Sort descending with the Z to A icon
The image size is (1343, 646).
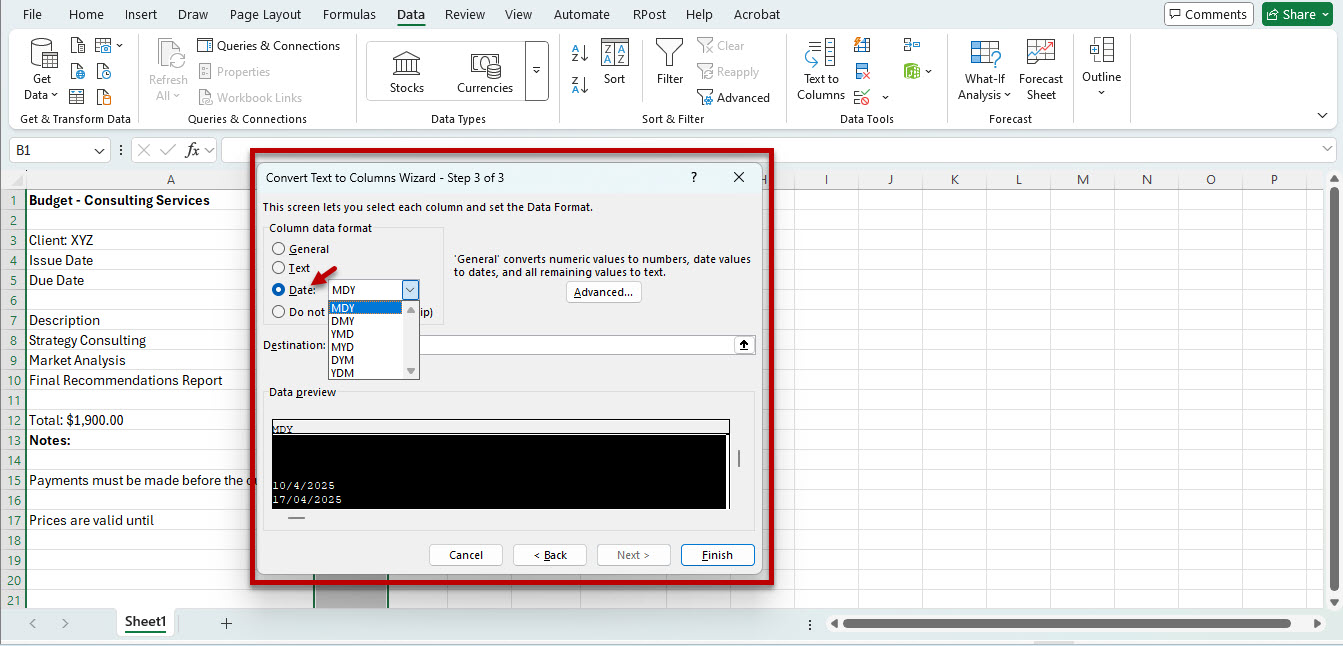(580, 84)
